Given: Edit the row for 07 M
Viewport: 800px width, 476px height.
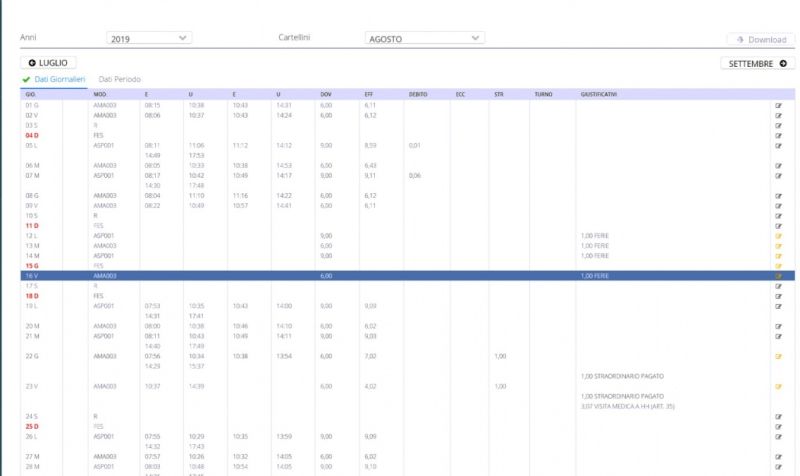Looking at the screenshot, I should 778,176.
